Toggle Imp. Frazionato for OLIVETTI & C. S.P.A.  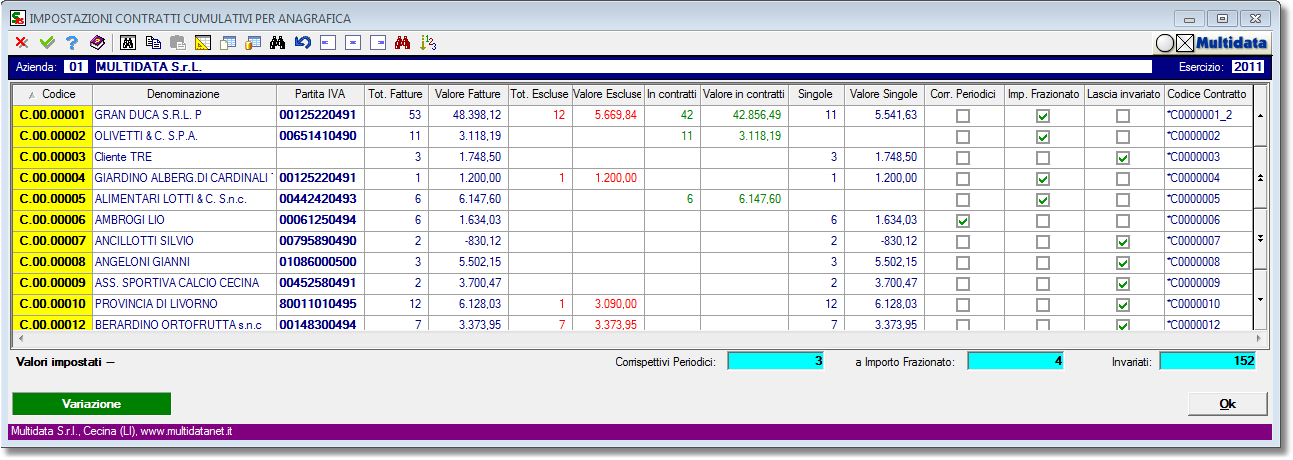coord(1043,137)
